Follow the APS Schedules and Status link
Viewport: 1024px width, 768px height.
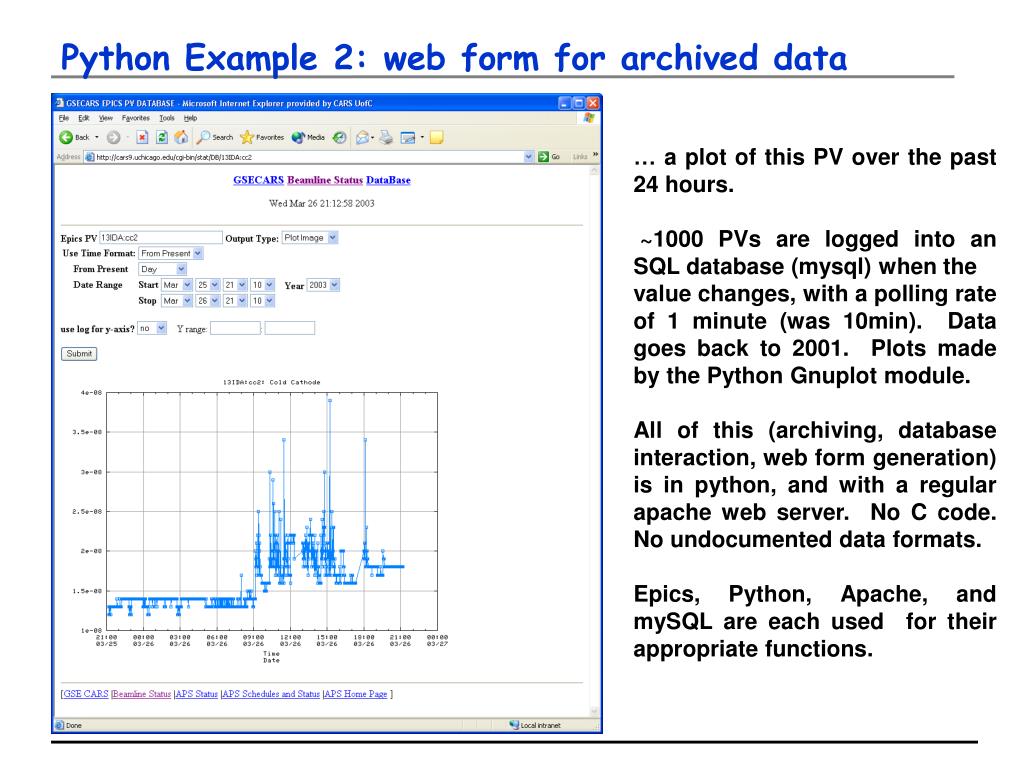[271, 694]
